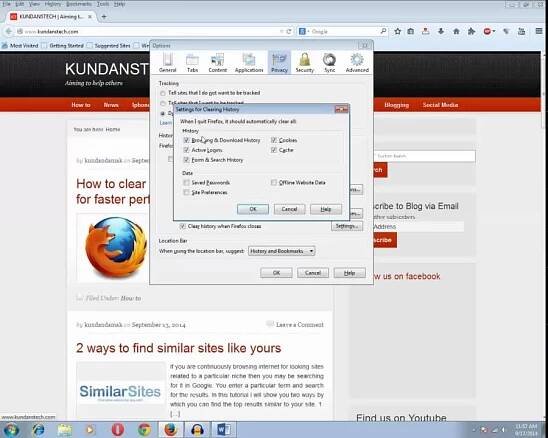This screenshot has height=438, width=548.
Task: Click the downloads arrow icon in toolbar
Action: pos(441,31)
